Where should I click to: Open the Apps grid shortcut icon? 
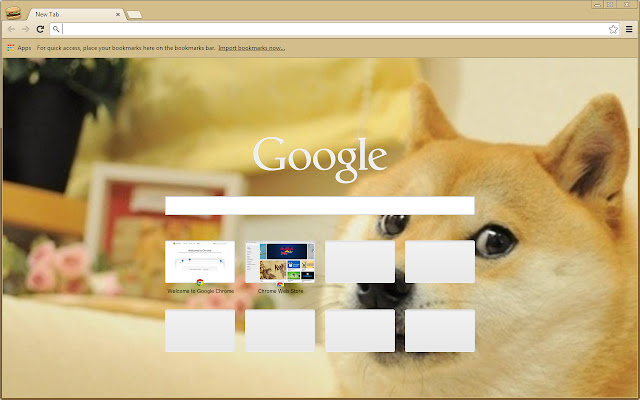click(11, 48)
